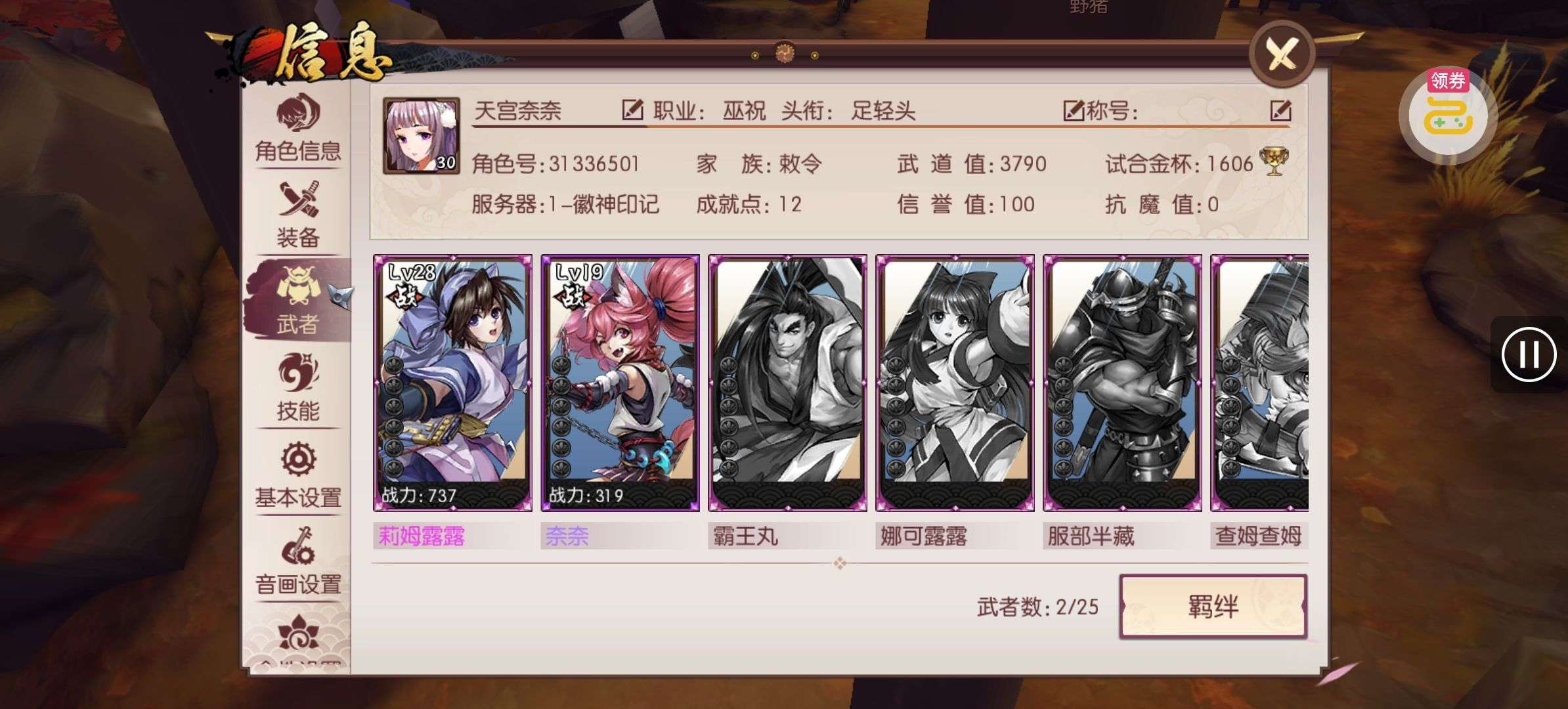
Task: Edit the 称号 title field icon
Action: [x=1280, y=110]
